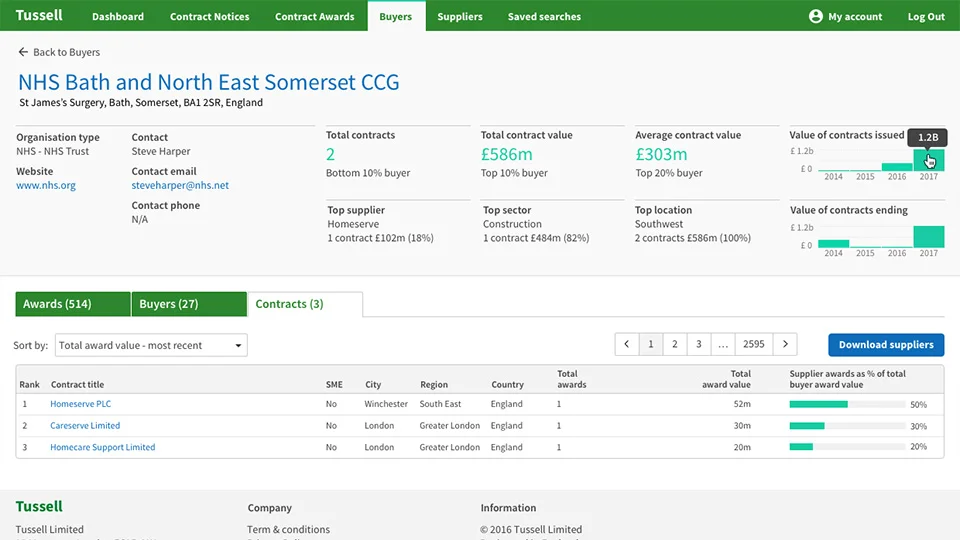Click the Winchester city cell
Image resolution: width=960 pixels, height=540 pixels.
click(386, 404)
